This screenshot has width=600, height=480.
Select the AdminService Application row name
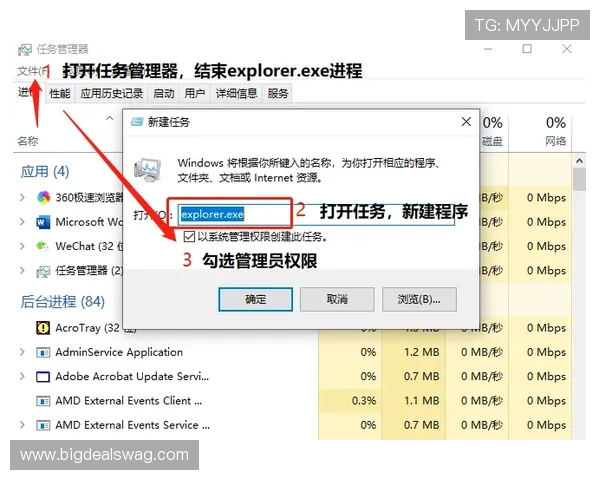click(x=119, y=352)
